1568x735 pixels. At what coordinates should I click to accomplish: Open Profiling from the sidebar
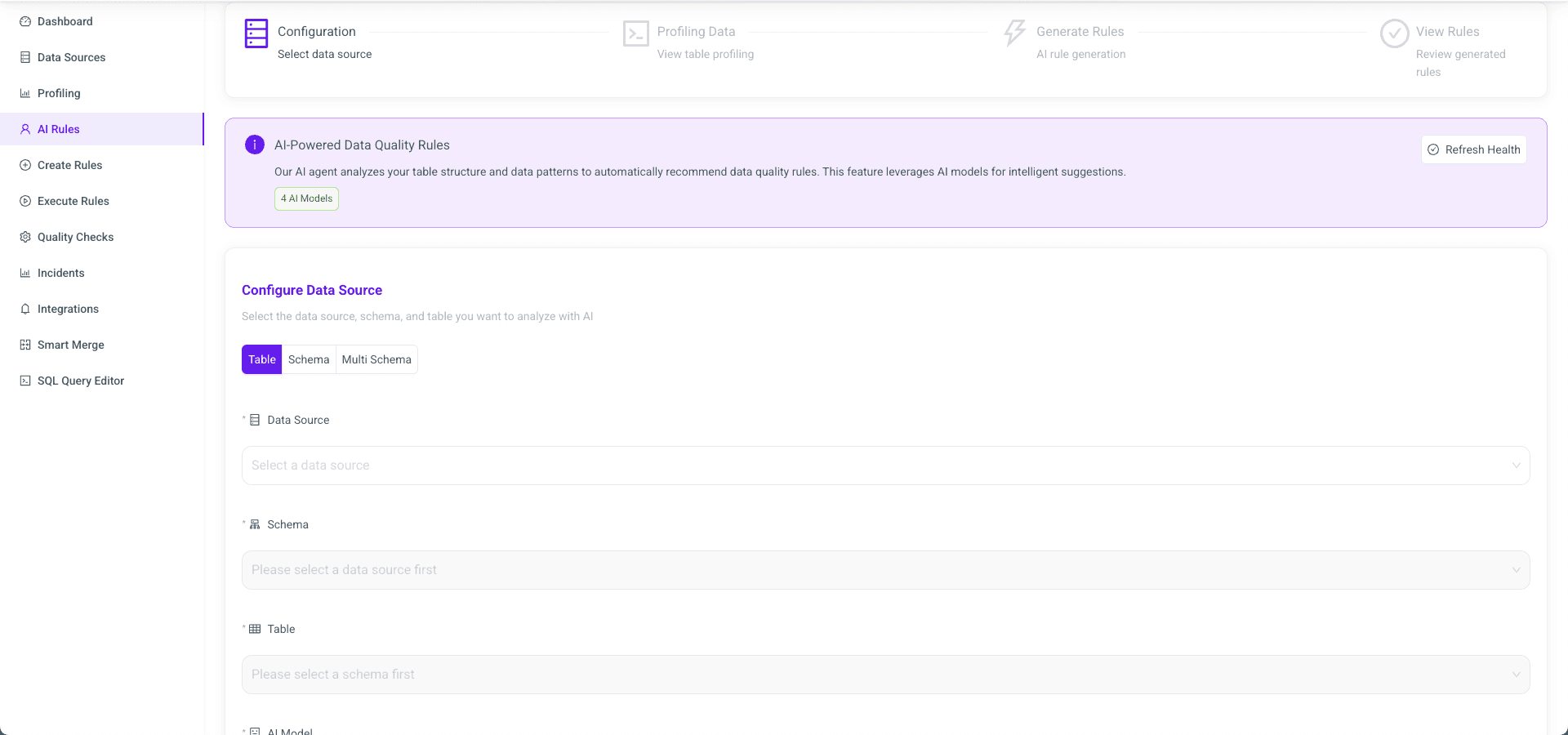pyautogui.click(x=58, y=93)
